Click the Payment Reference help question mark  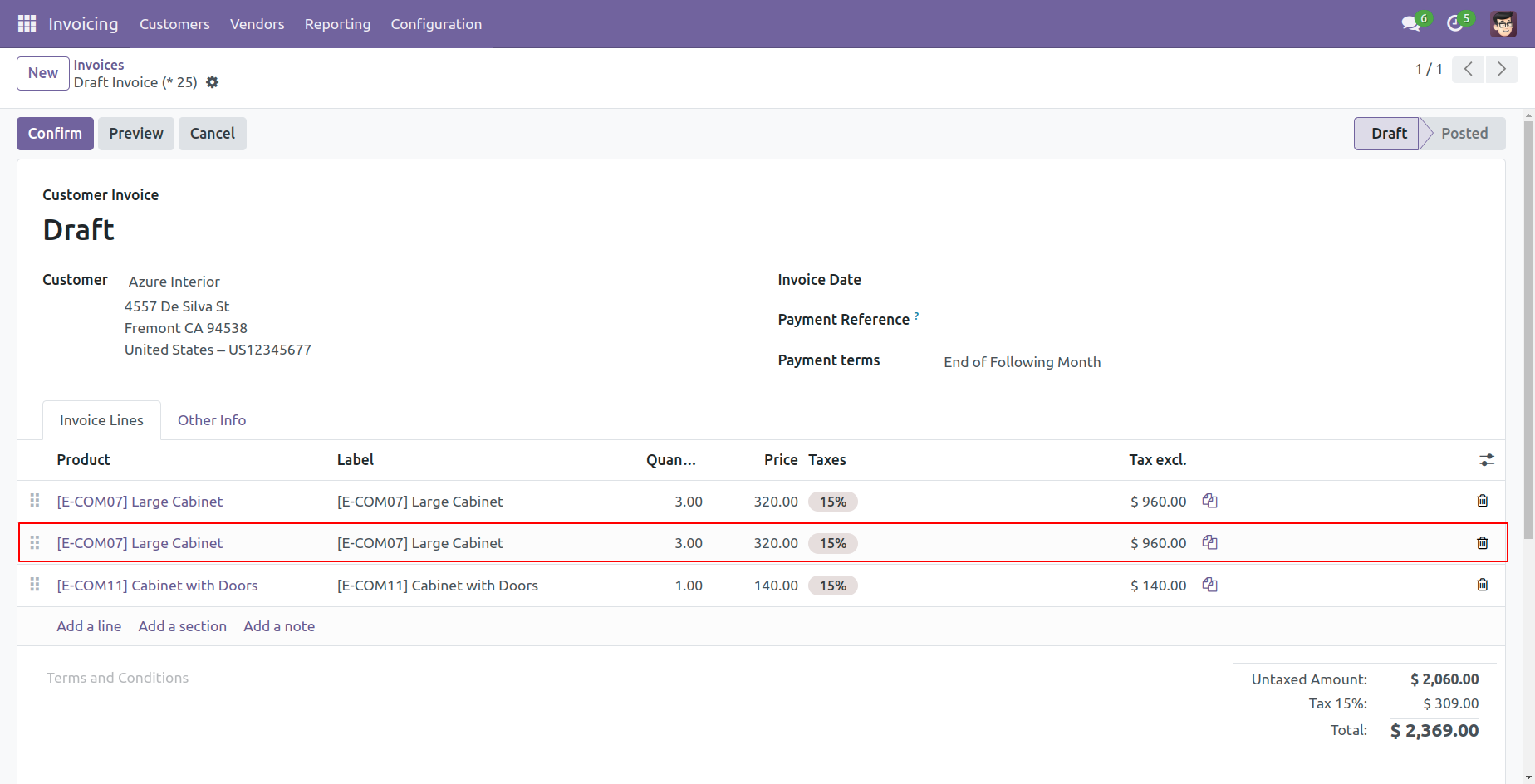[x=916, y=316]
